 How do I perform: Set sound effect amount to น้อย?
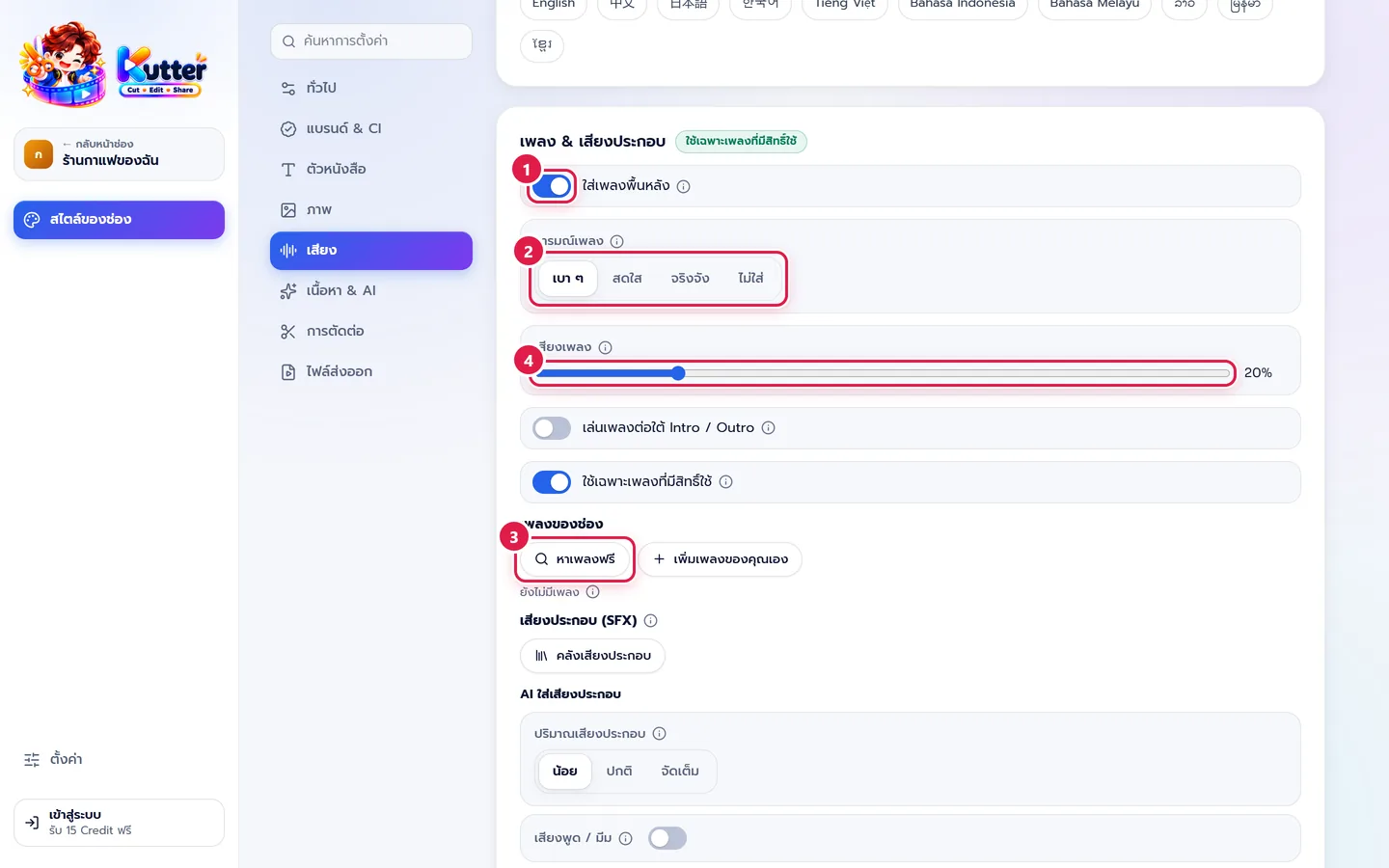(x=565, y=771)
